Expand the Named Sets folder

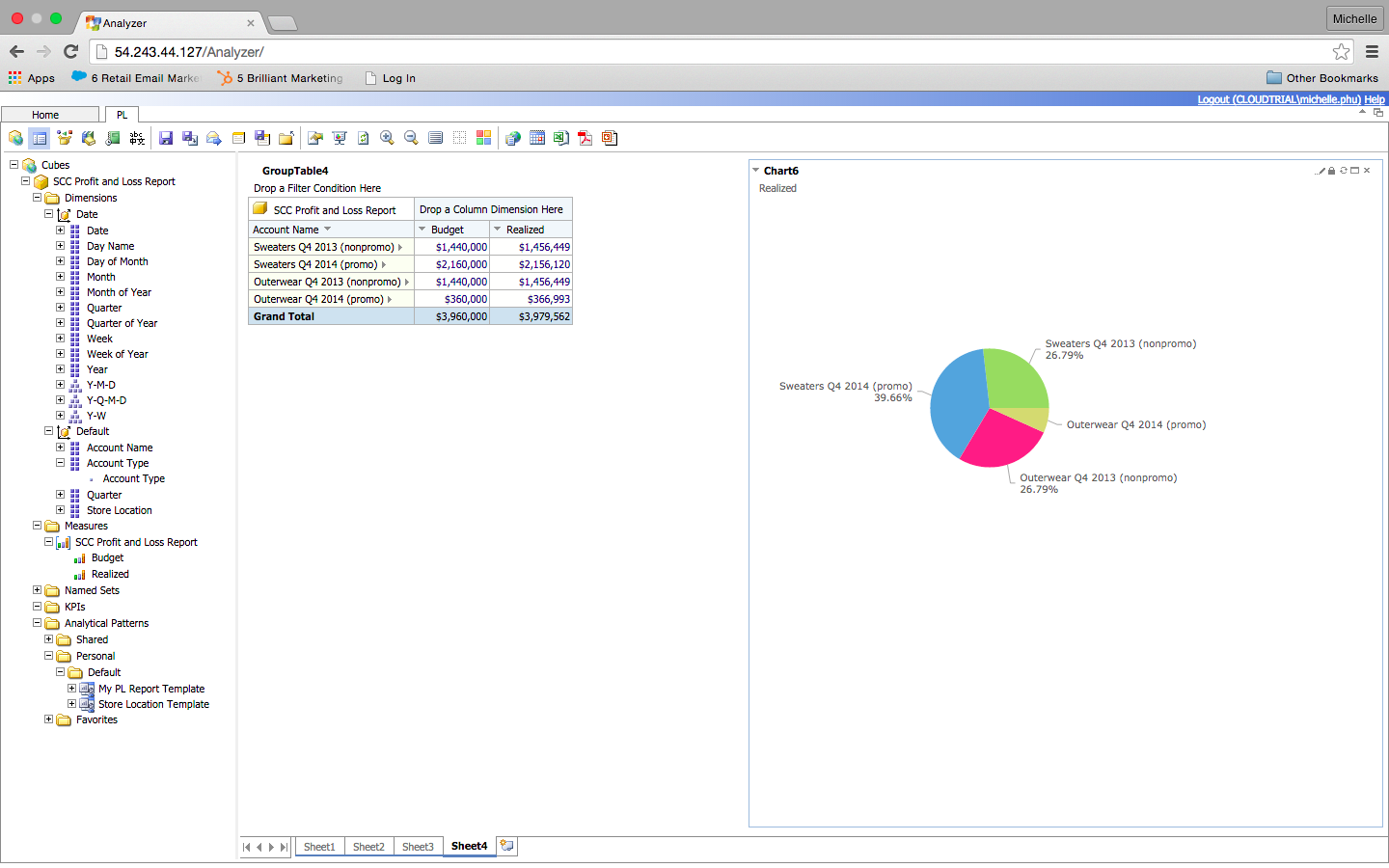pyautogui.click(x=37, y=590)
